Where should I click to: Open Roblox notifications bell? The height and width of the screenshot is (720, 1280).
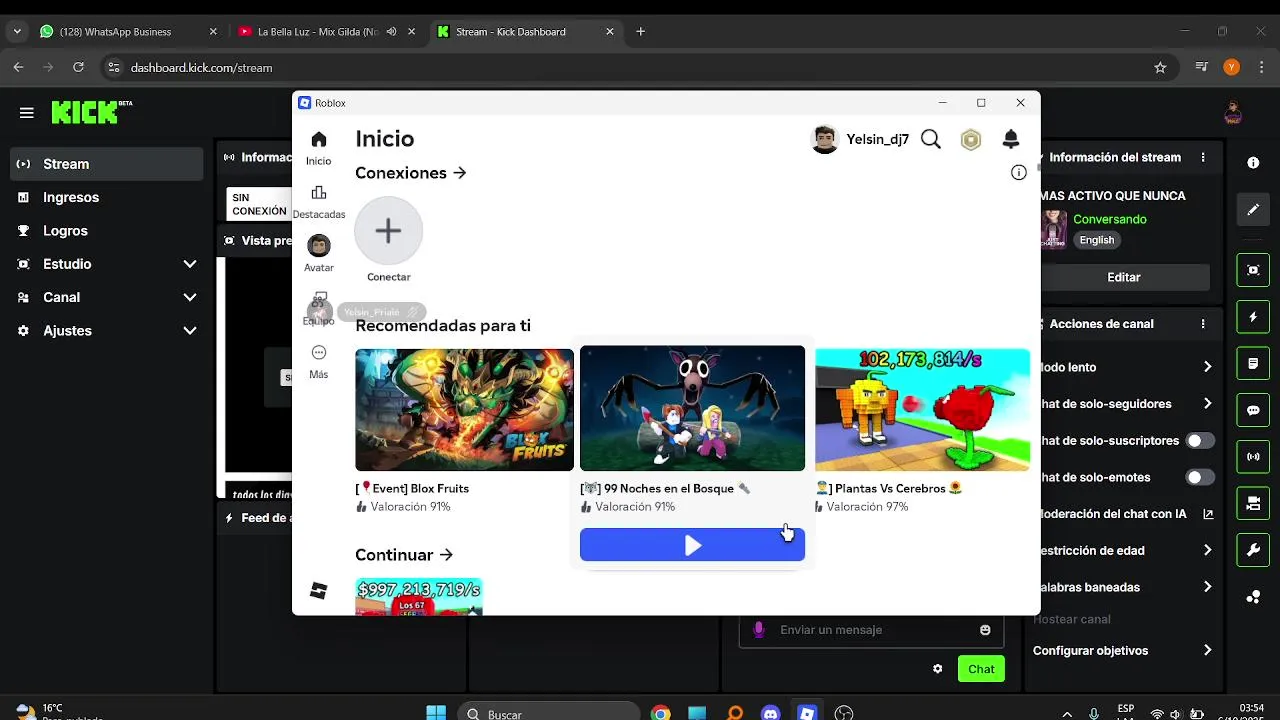(x=1011, y=139)
